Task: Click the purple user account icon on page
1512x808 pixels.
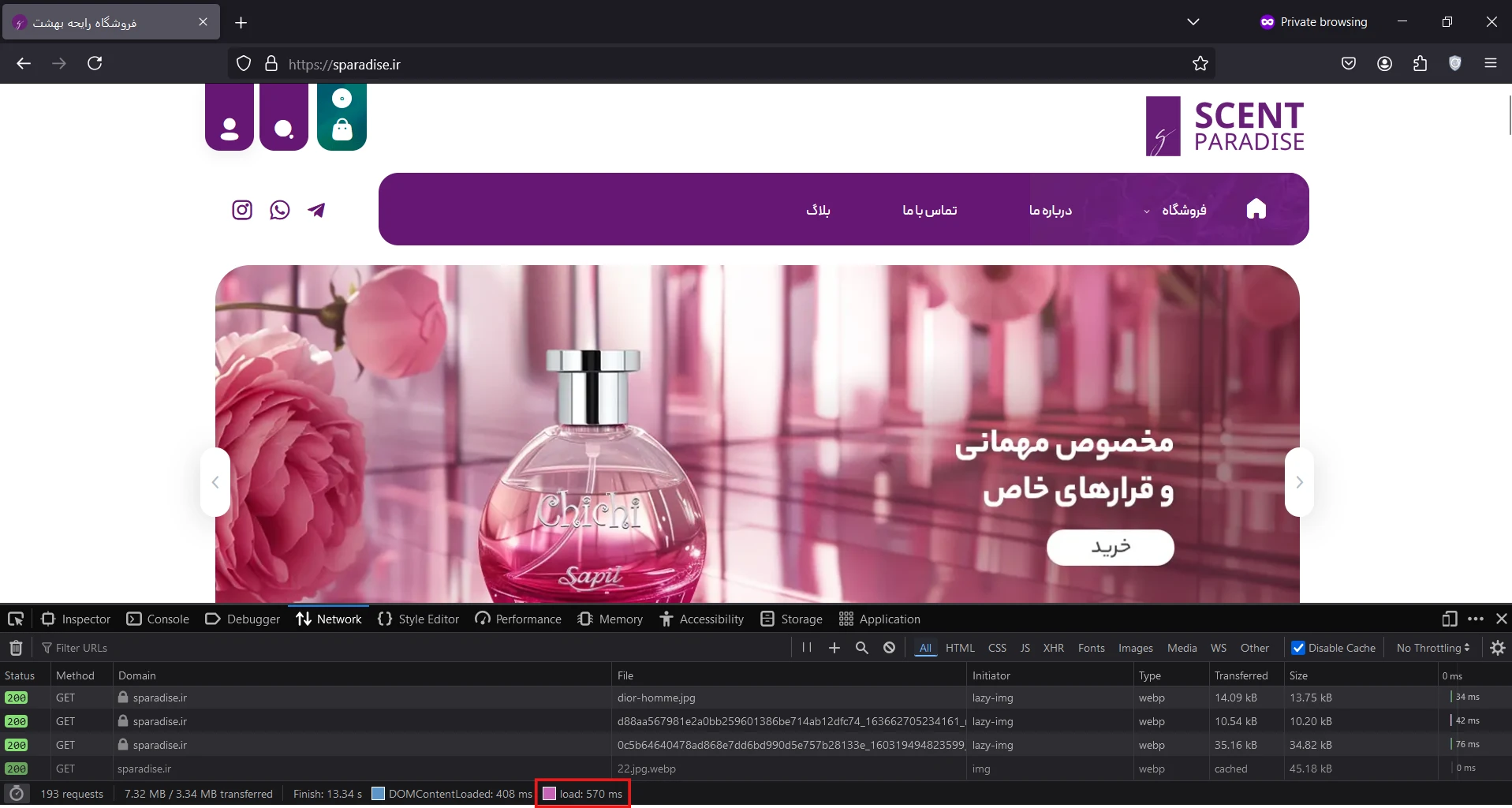Action: click(x=230, y=118)
